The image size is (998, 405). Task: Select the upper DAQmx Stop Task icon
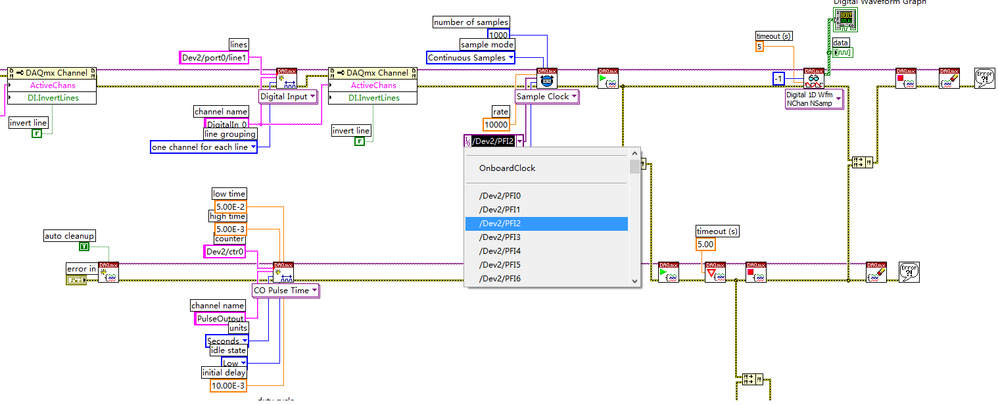click(905, 78)
